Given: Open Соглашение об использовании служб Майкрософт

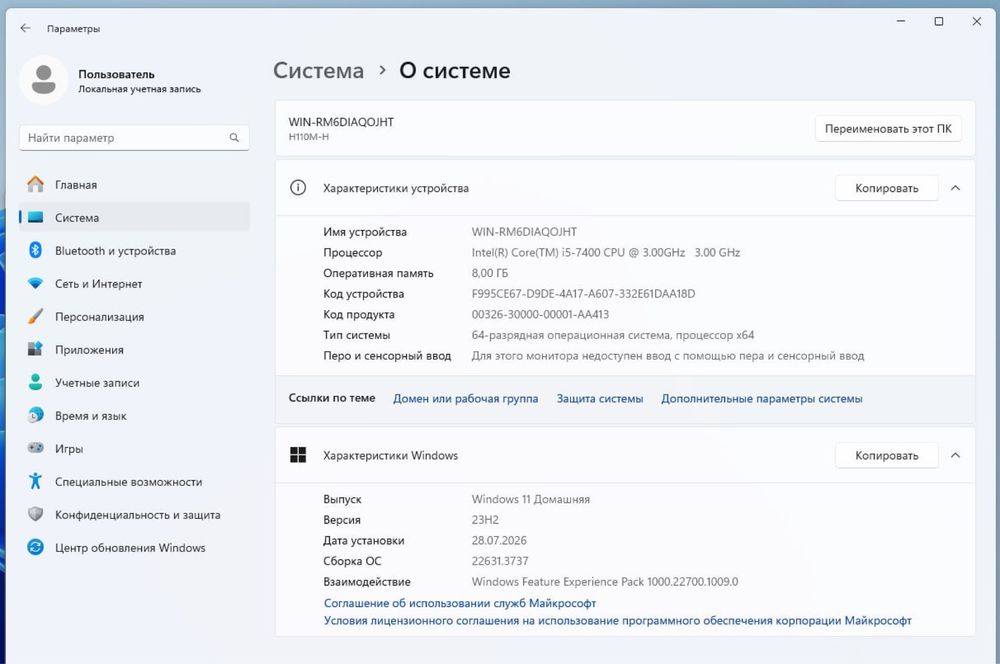Looking at the screenshot, I should click(460, 603).
